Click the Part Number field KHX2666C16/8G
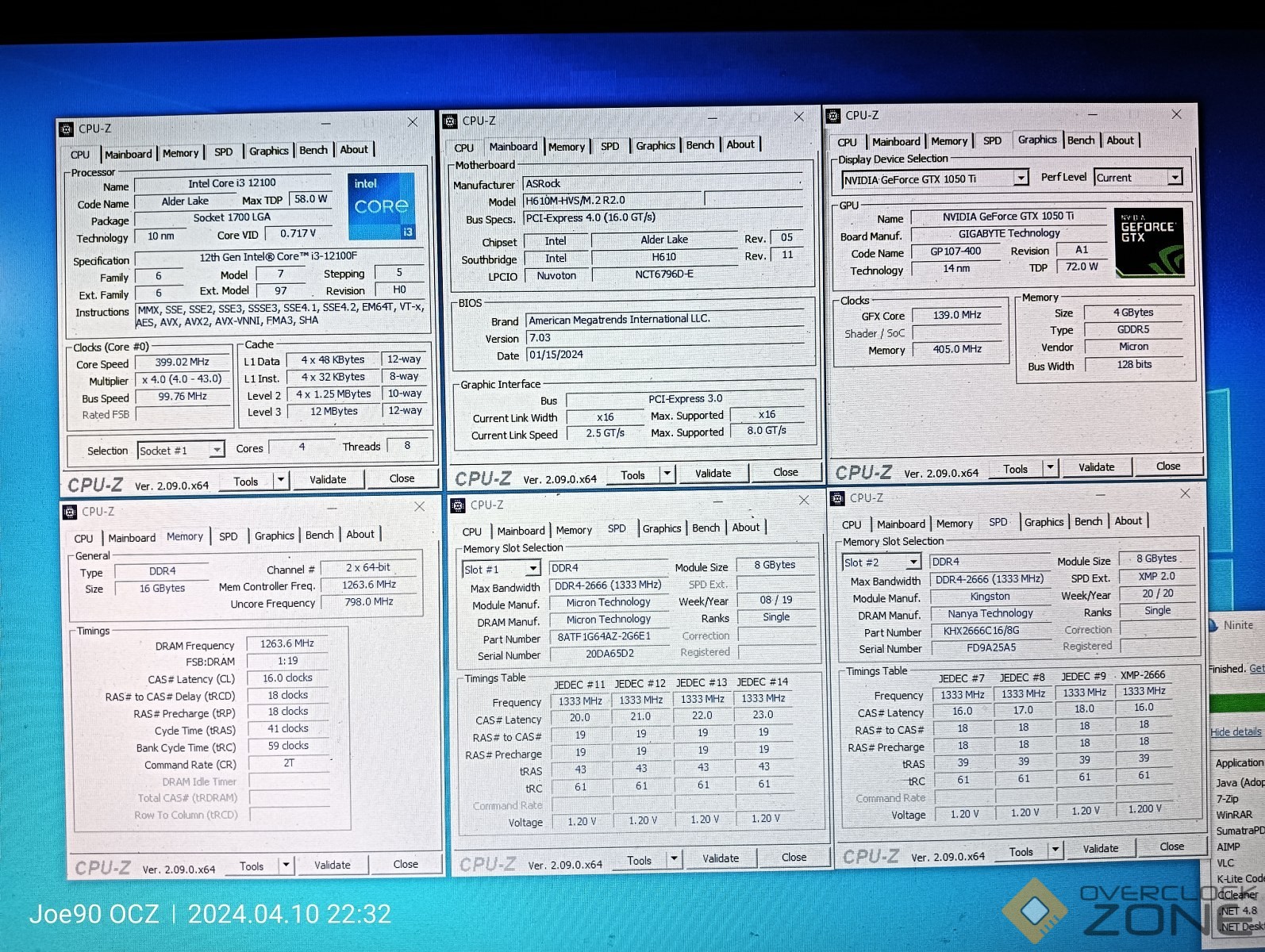The width and height of the screenshot is (1265, 952). (991, 631)
